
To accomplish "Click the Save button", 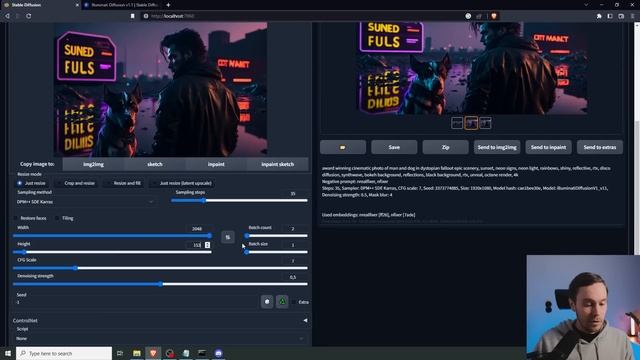I will [394, 147].
